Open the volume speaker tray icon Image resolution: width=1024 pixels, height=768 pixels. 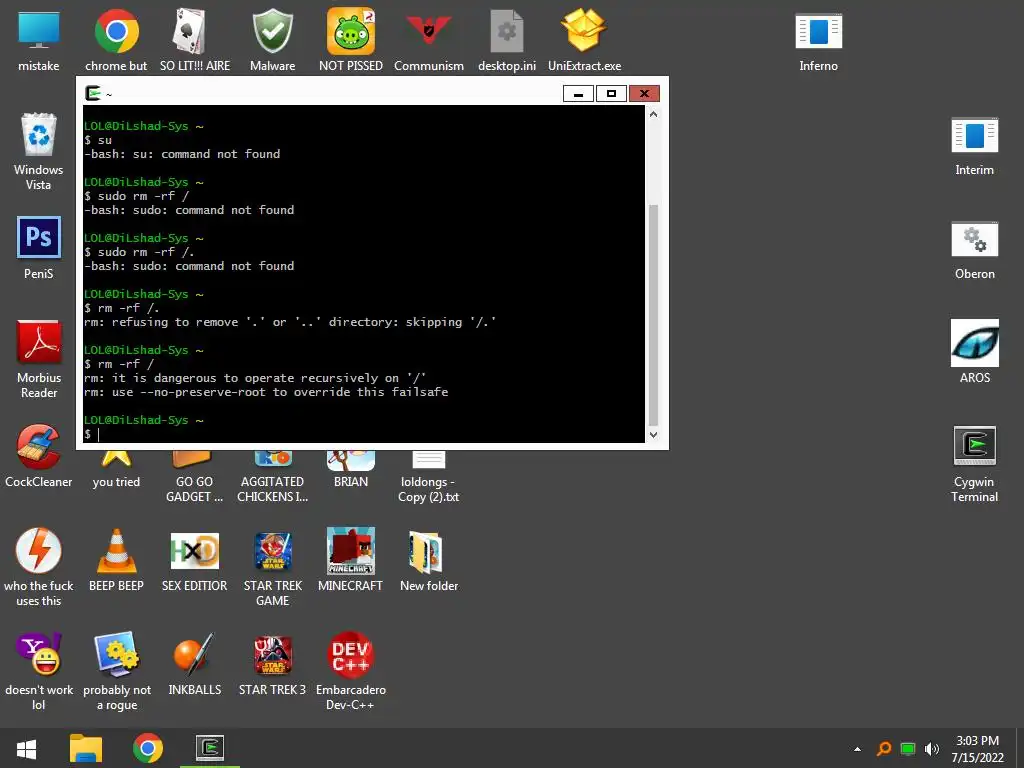(932, 749)
